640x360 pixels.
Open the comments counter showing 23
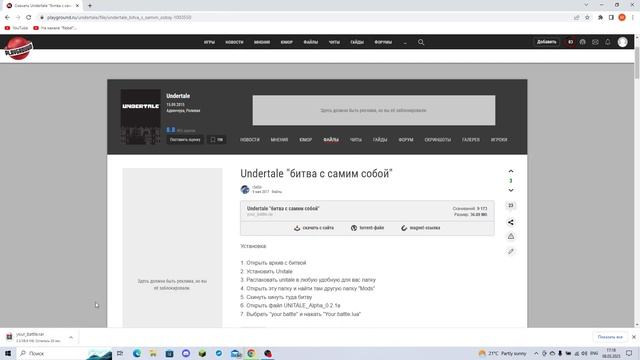pyautogui.click(x=511, y=205)
